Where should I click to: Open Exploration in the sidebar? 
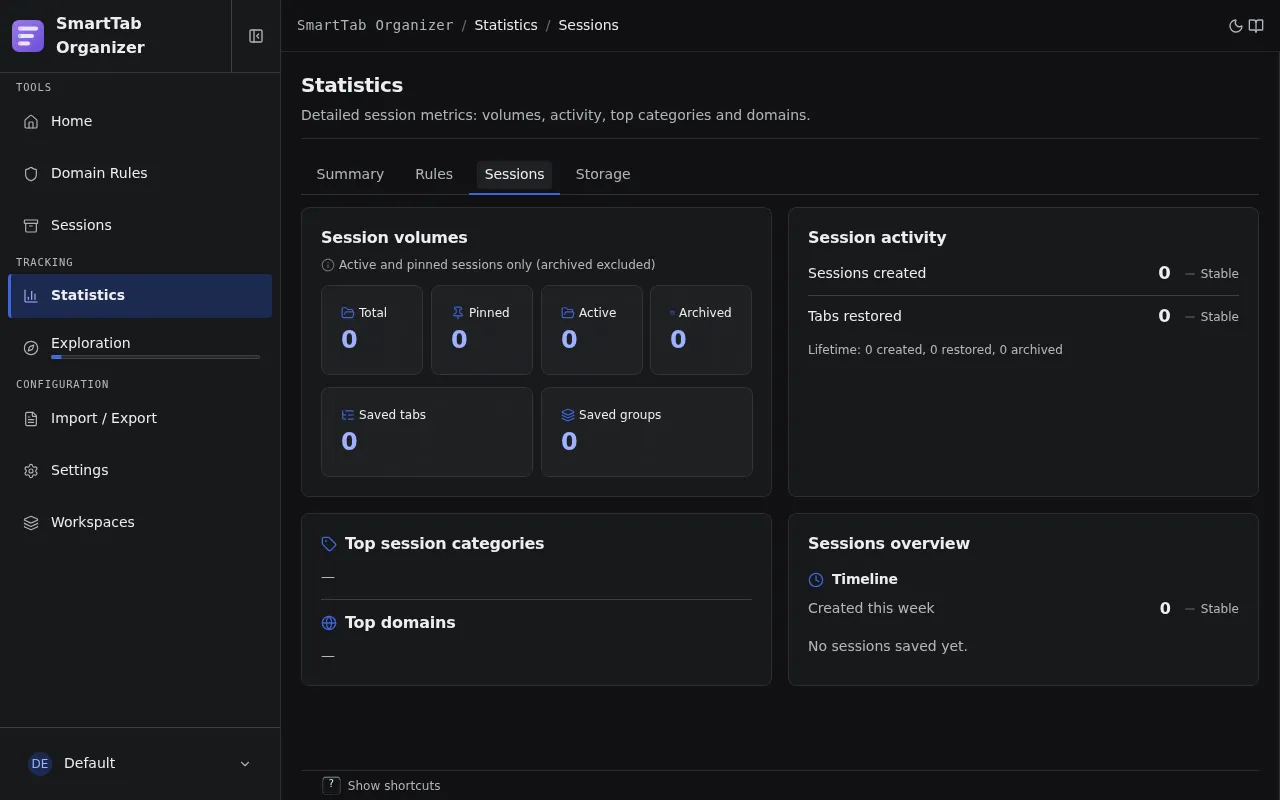(140, 347)
